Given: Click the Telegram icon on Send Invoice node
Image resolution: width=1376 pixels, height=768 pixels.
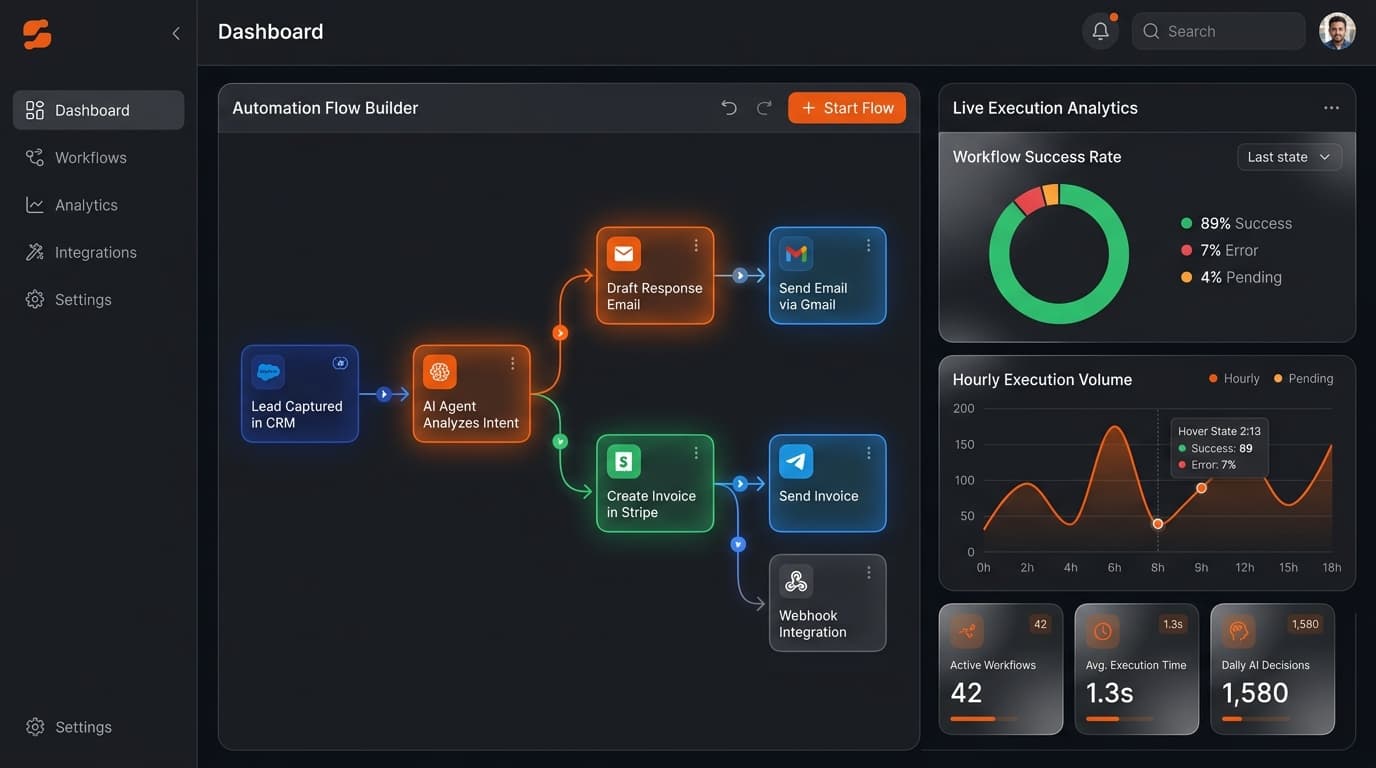Looking at the screenshot, I should click(x=796, y=462).
